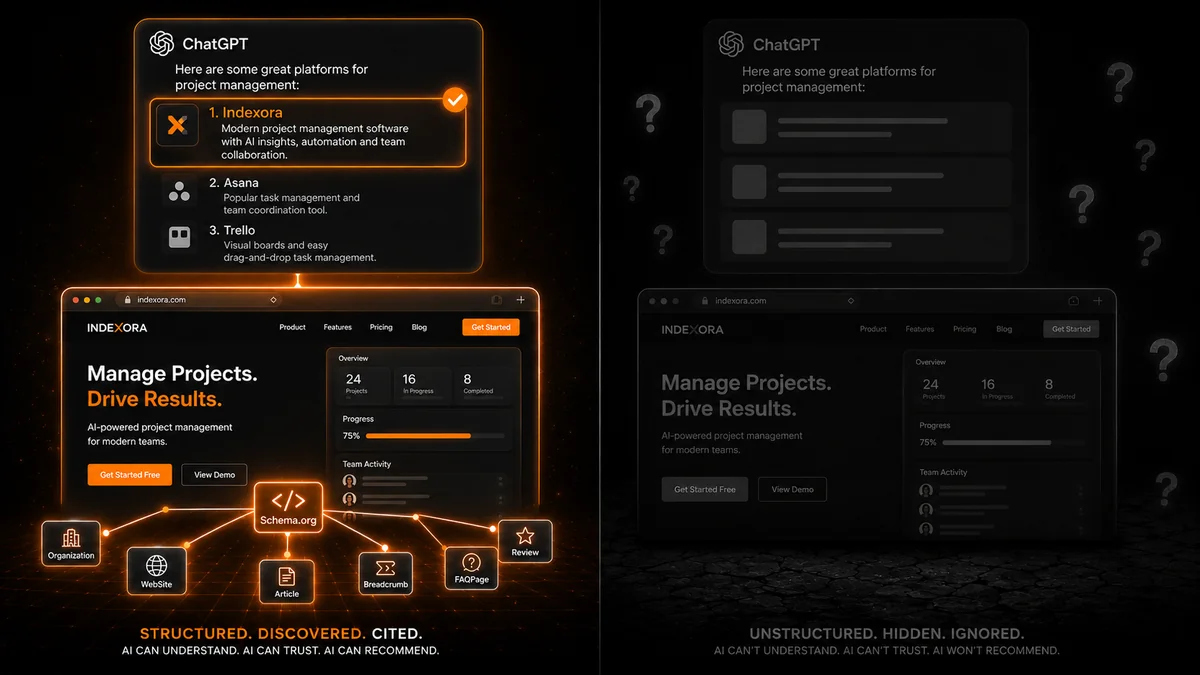This screenshot has height=675, width=1200.
Task: Open Pricing in the greyed-out site nav
Action: pyautogui.click(x=965, y=329)
